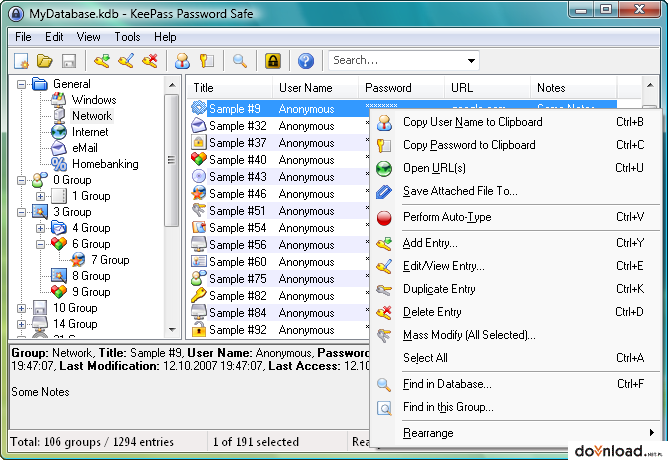
Task: Collapse the 3 Group tree node
Action: (21, 212)
